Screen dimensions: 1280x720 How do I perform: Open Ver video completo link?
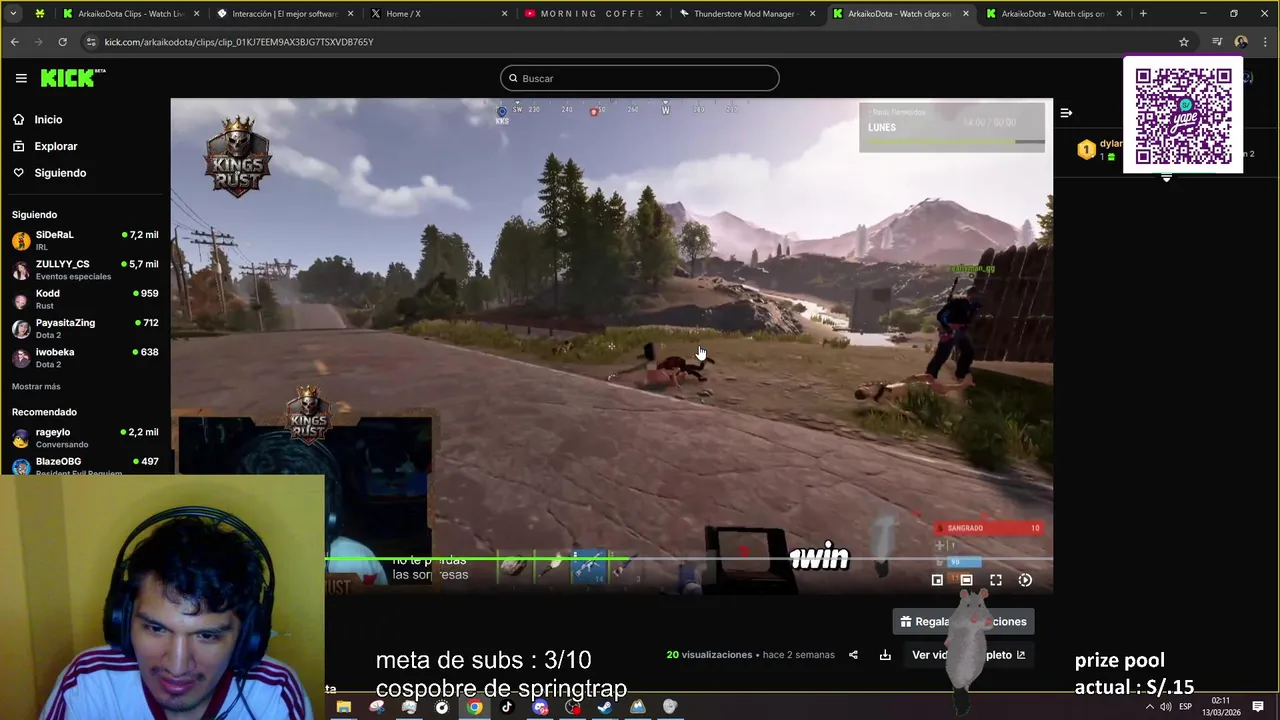(968, 655)
